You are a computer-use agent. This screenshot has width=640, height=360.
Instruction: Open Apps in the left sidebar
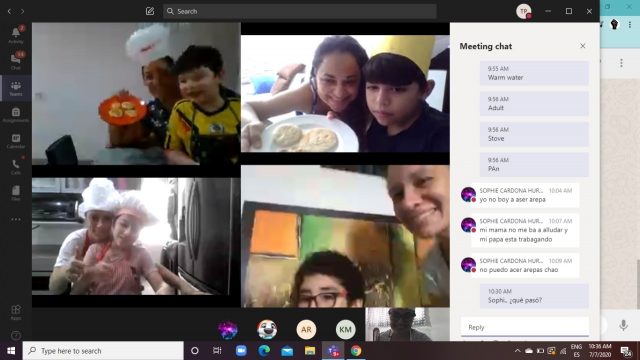click(x=16, y=312)
